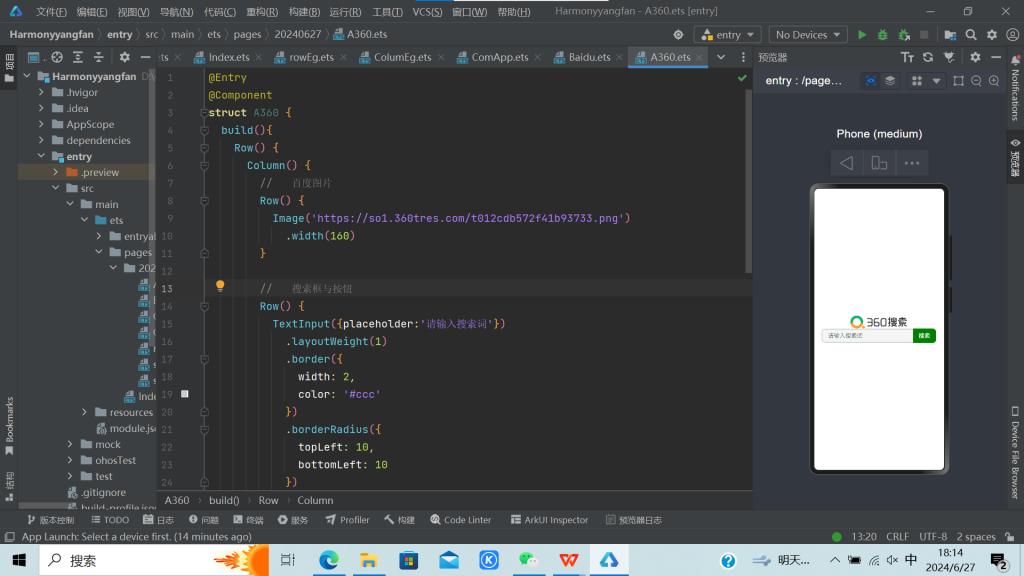1024x576 pixels.
Task: Rotate the preview device orientation
Action: (x=879, y=163)
